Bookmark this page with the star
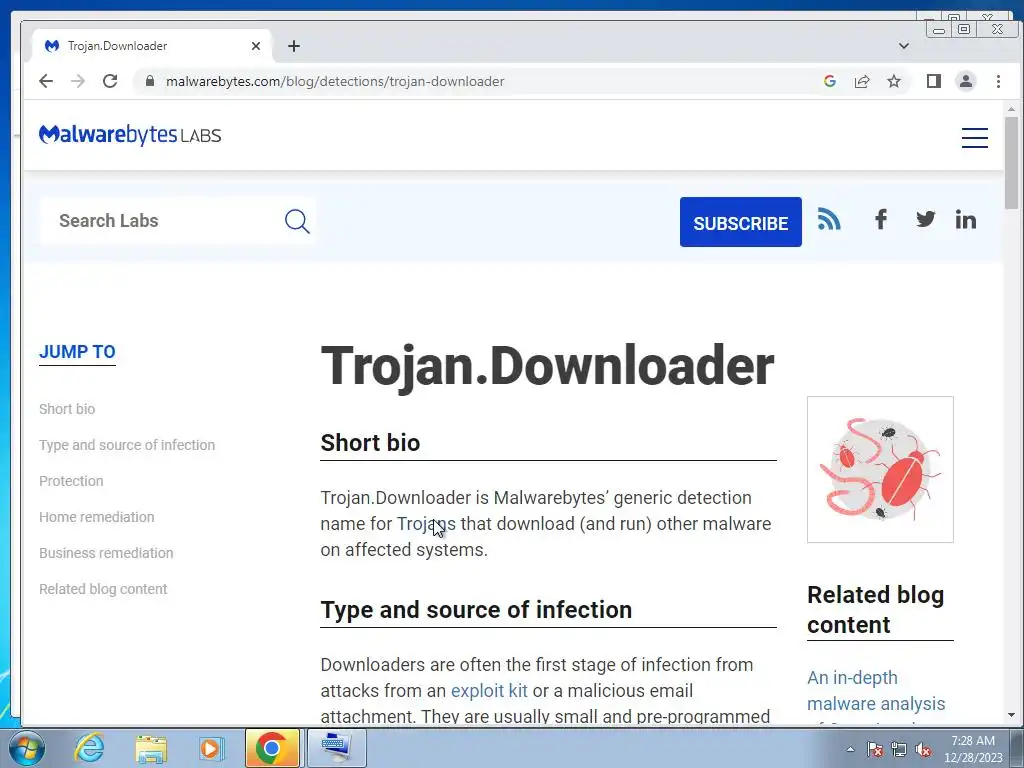This screenshot has width=1024, height=768. [893, 81]
